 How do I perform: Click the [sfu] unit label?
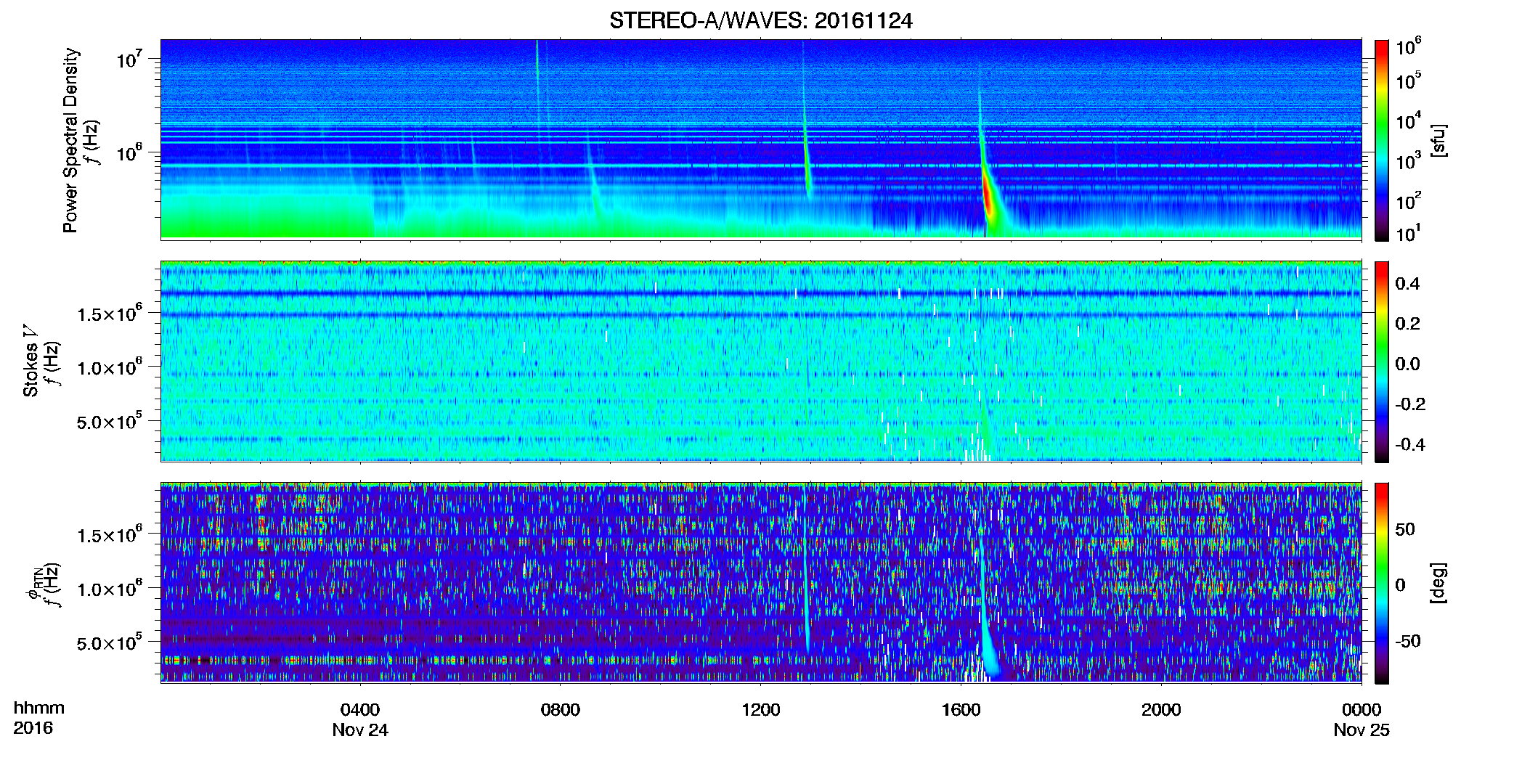pyautogui.click(x=1438, y=140)
